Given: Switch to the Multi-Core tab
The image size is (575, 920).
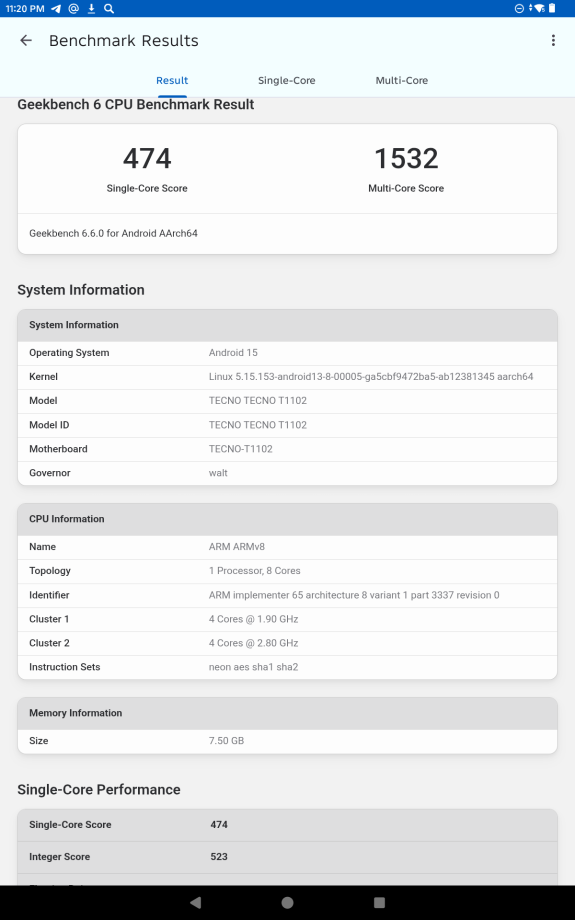Looking at the screenshot, I should pyautogui.click(x=402, y=80).
